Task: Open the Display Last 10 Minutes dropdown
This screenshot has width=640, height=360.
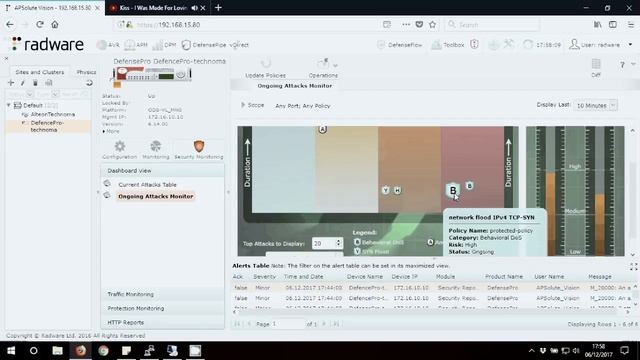Action: [595, 105]
